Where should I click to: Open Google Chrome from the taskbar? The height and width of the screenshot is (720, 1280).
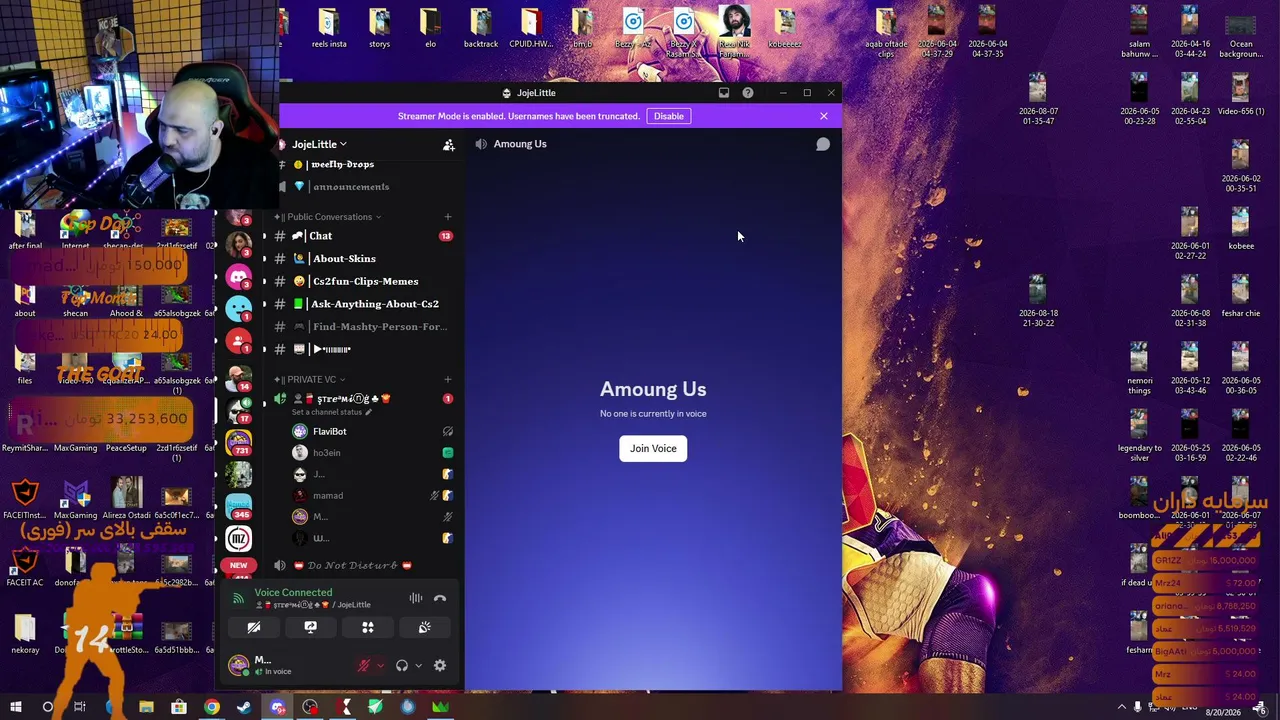click(211, 708)
